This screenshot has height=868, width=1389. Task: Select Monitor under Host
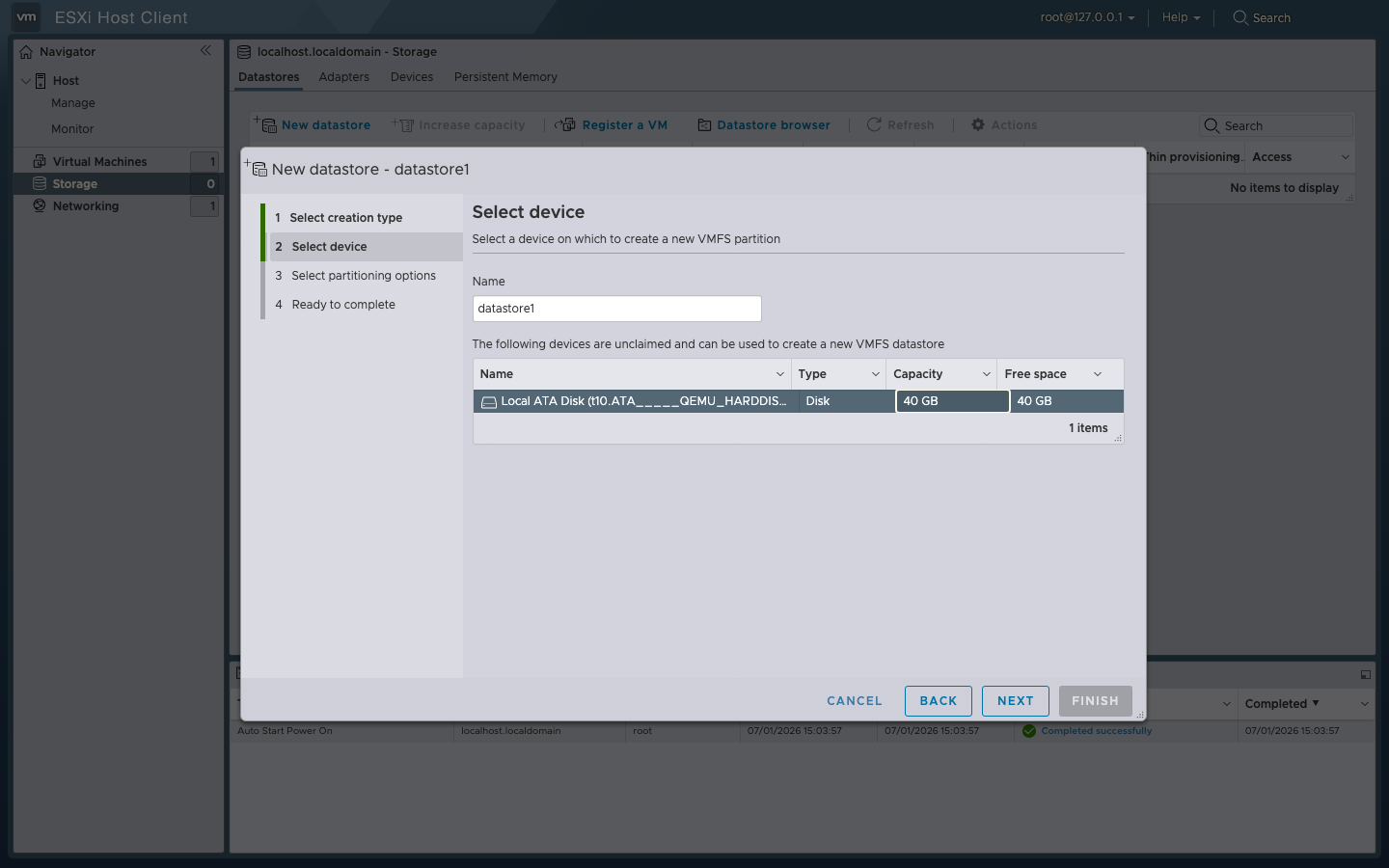coord(72,129)
